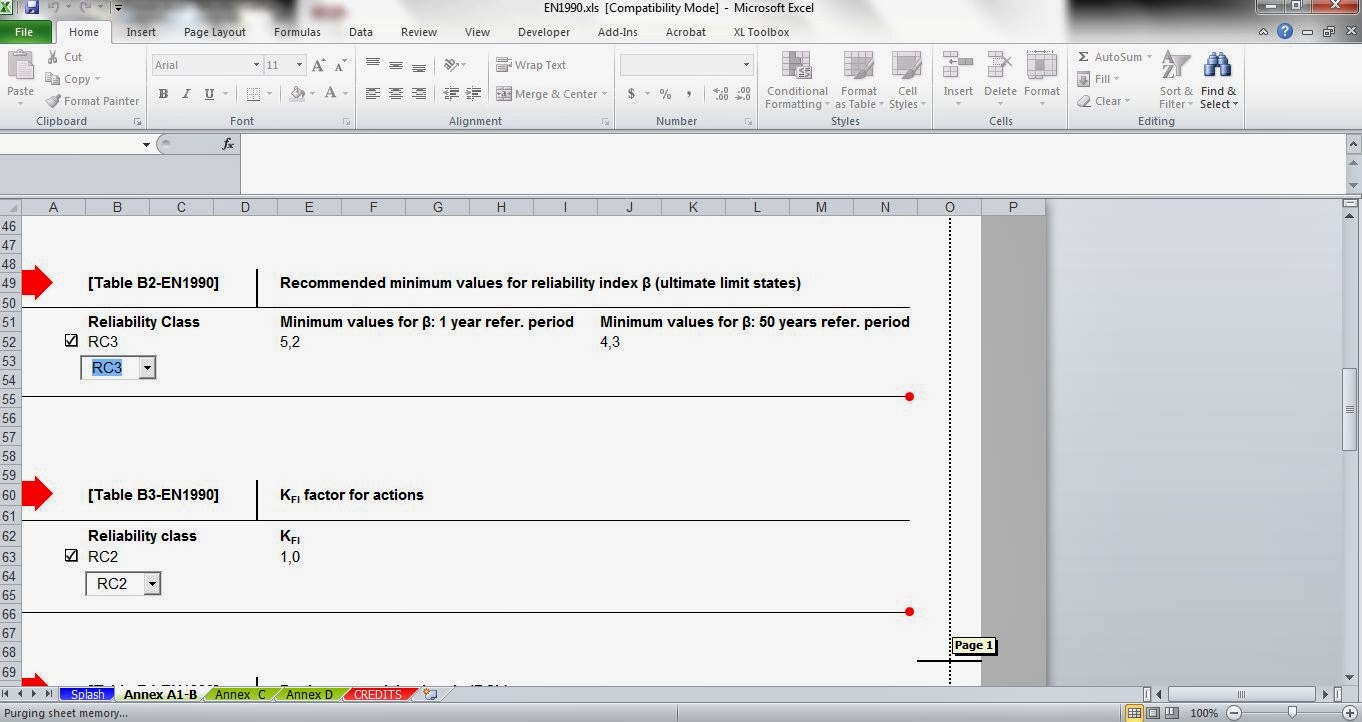Click the insert function fx icon
Image resolution: width=1362 pixels, height=722 pixels.
point(228,144)
